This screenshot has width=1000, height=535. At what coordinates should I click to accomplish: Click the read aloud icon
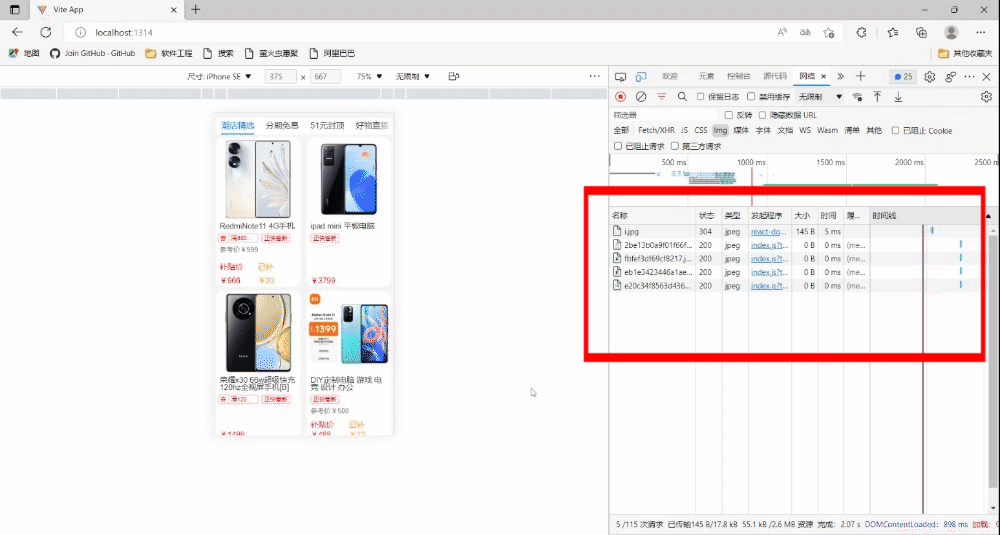click(783, 33)
